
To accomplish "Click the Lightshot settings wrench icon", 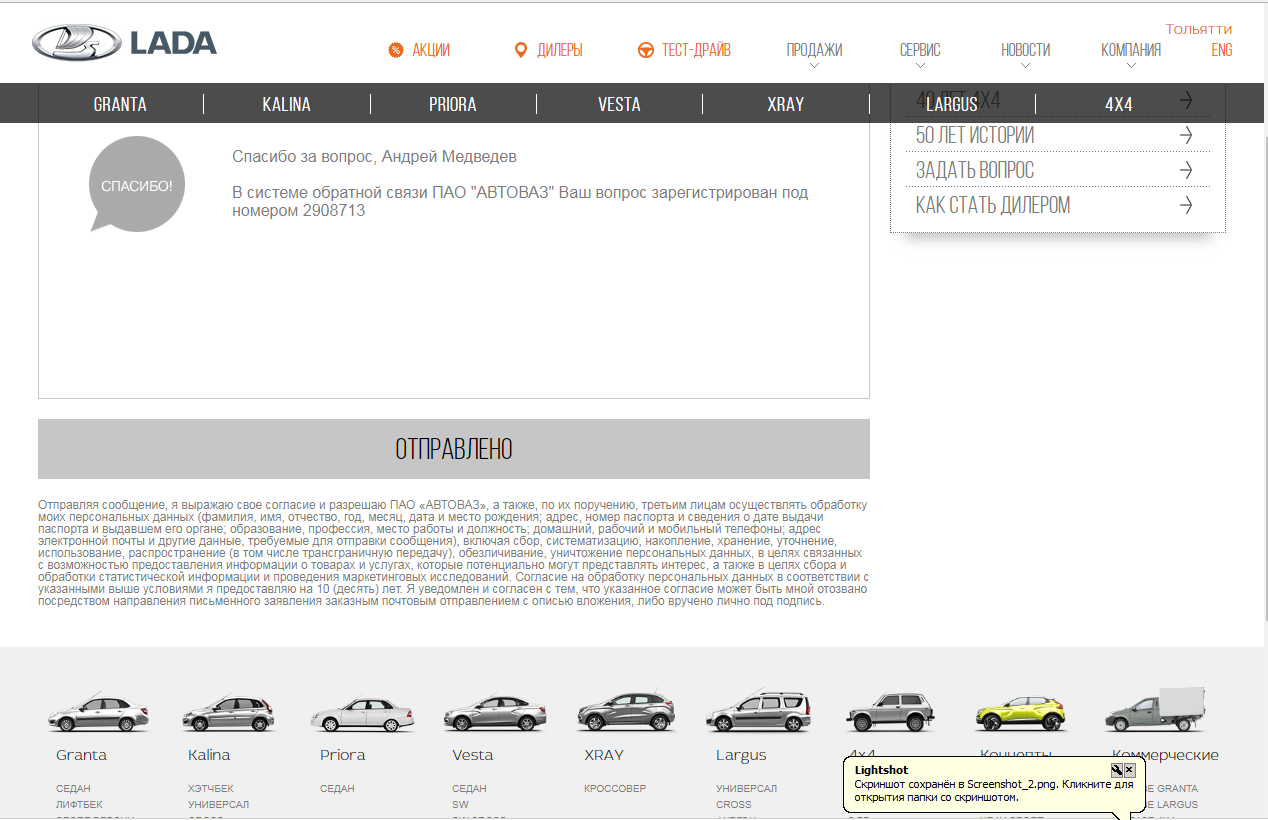I will coord(1117,770).
